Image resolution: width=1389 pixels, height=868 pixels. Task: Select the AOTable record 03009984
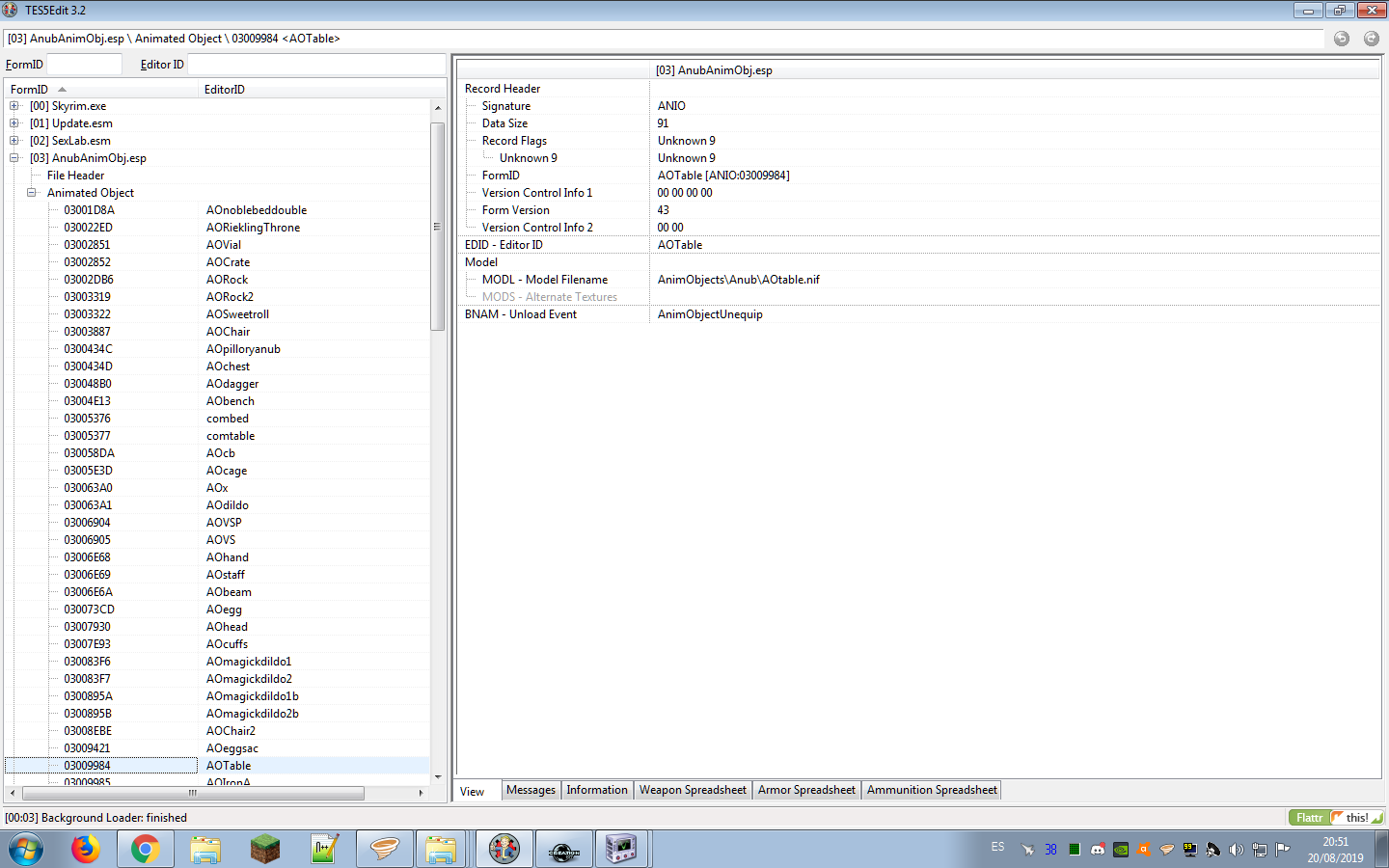(217, 766)
